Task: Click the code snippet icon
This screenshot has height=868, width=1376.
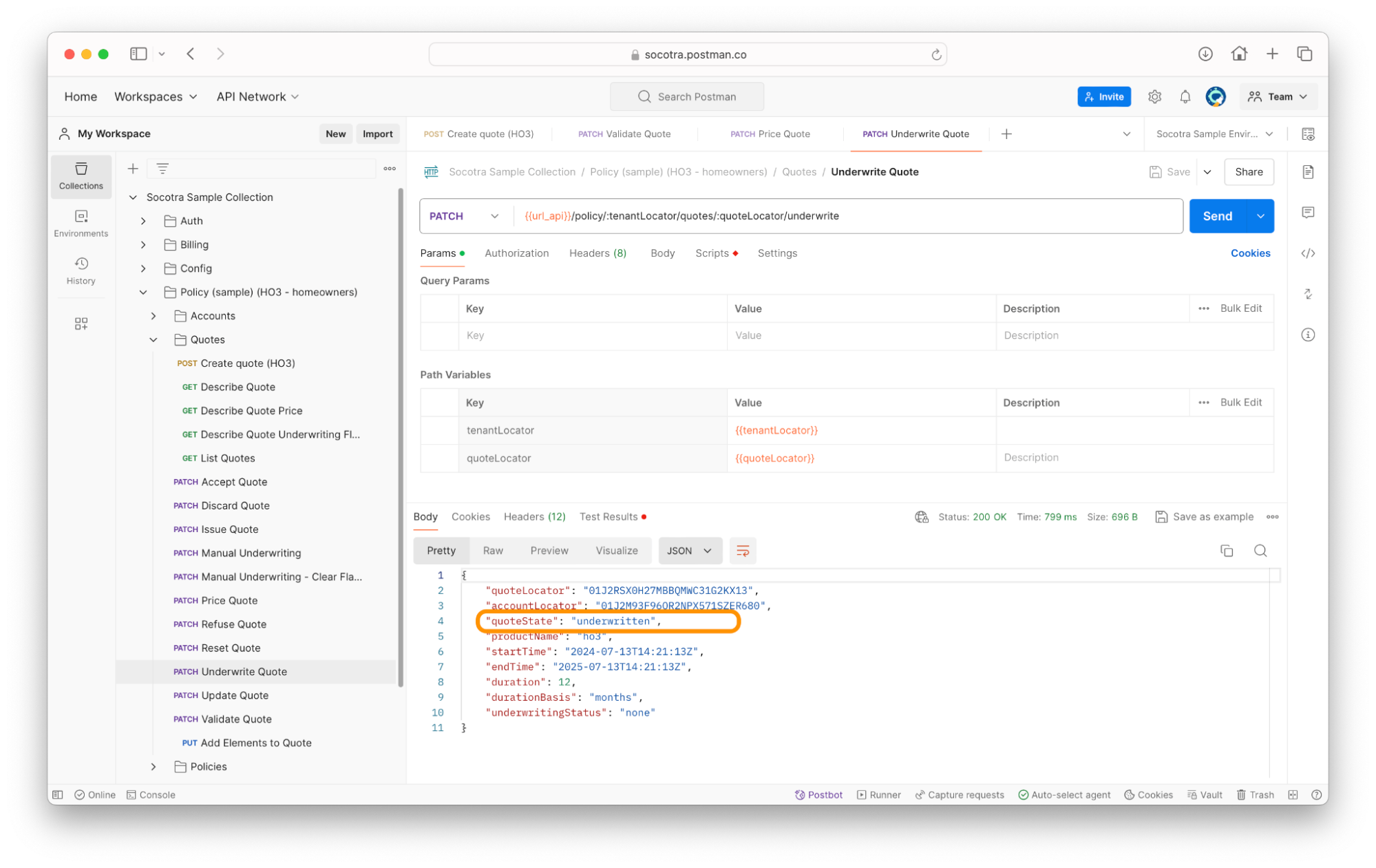Action: click(x=1308, y=253)
